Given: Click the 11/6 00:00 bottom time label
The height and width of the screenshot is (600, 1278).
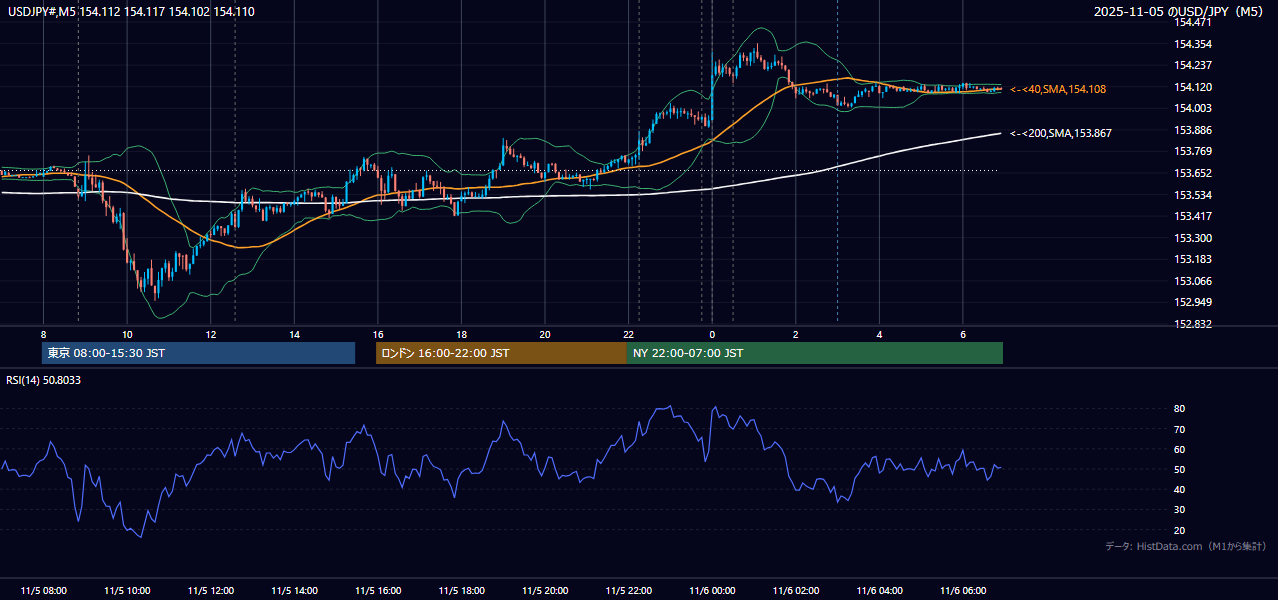Looking at the screenshot, I should (x=712, y=591).
